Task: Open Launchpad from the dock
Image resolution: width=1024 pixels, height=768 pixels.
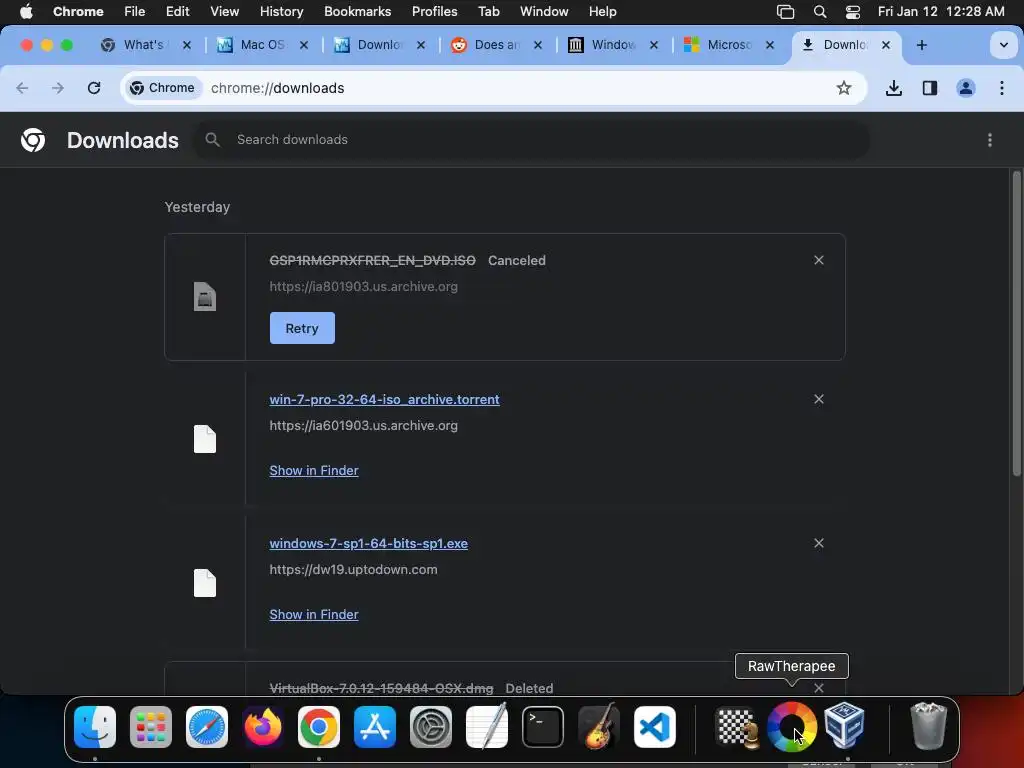Action: [151, 727]
